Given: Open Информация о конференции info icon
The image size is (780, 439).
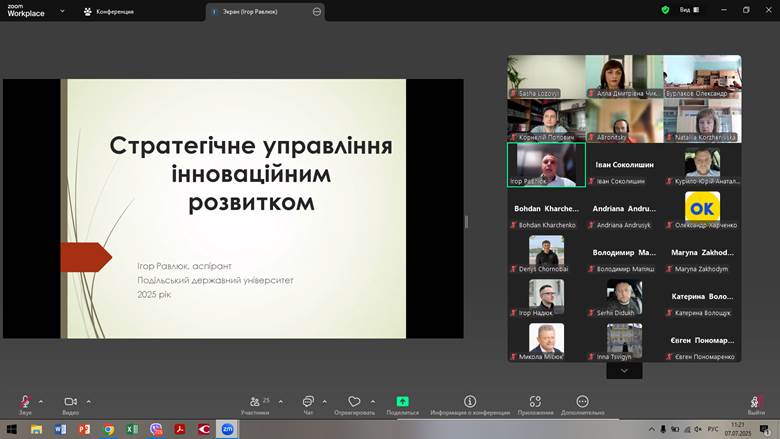Looking at the screenshot, I should click(470, 402).
